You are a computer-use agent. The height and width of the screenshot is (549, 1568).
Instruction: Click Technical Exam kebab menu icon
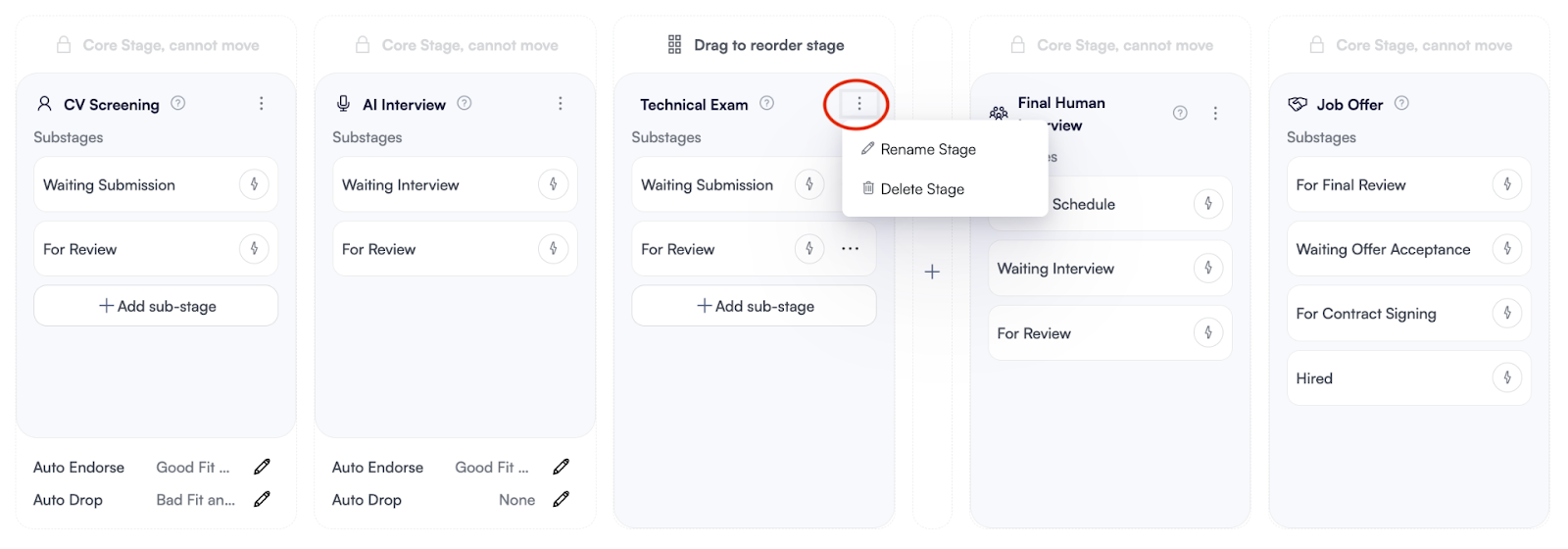(858, 104)
